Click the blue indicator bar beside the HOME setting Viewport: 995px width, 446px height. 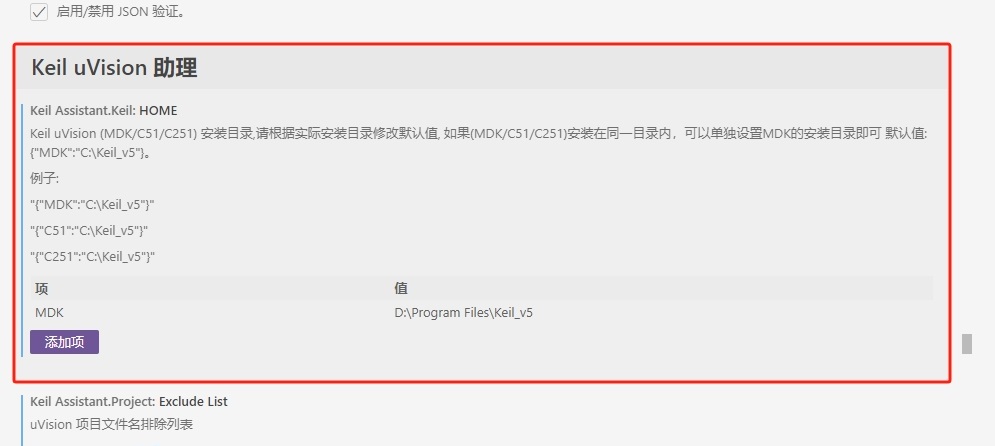22,230
